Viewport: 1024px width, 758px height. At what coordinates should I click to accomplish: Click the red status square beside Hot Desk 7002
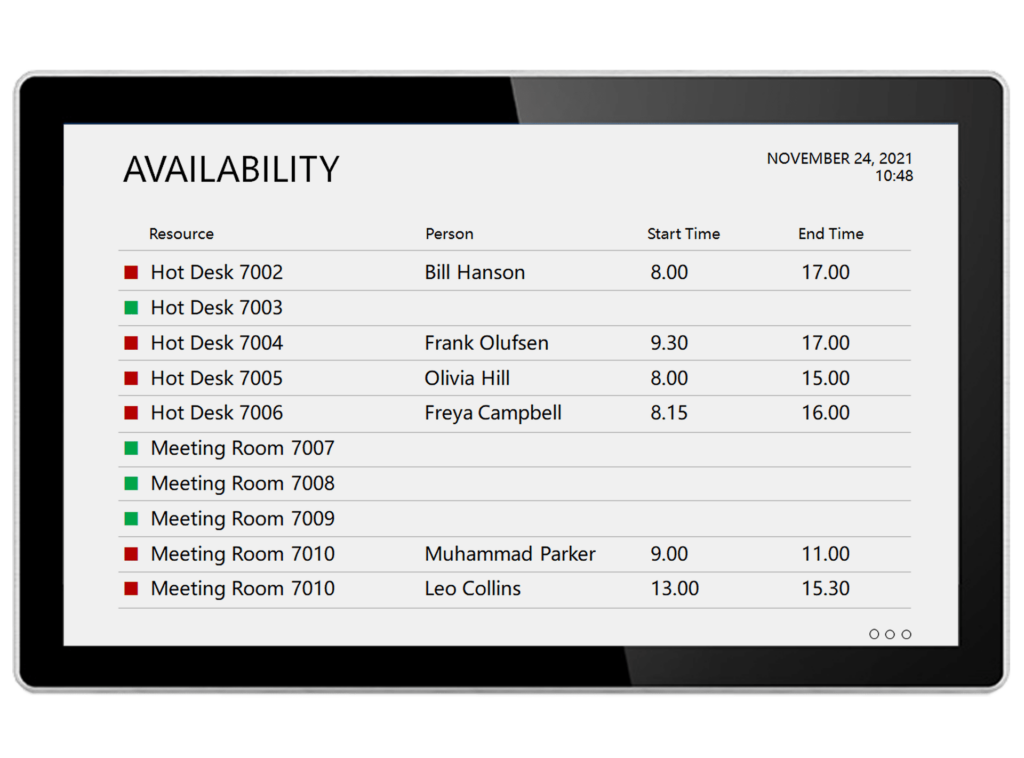(131, 272)
